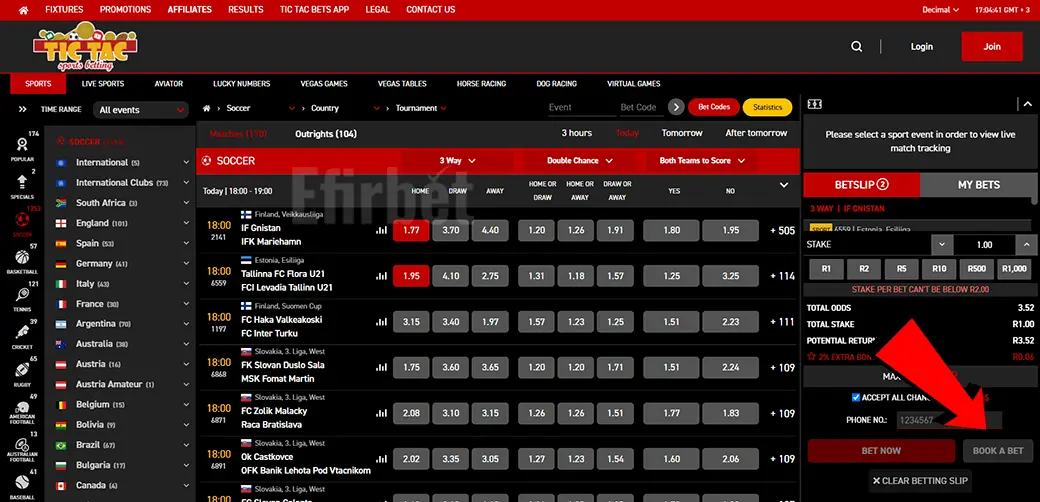The width and height of the screenshot is (1040, 502).
Task: Open the Promotions menu item
Action: 125,10
